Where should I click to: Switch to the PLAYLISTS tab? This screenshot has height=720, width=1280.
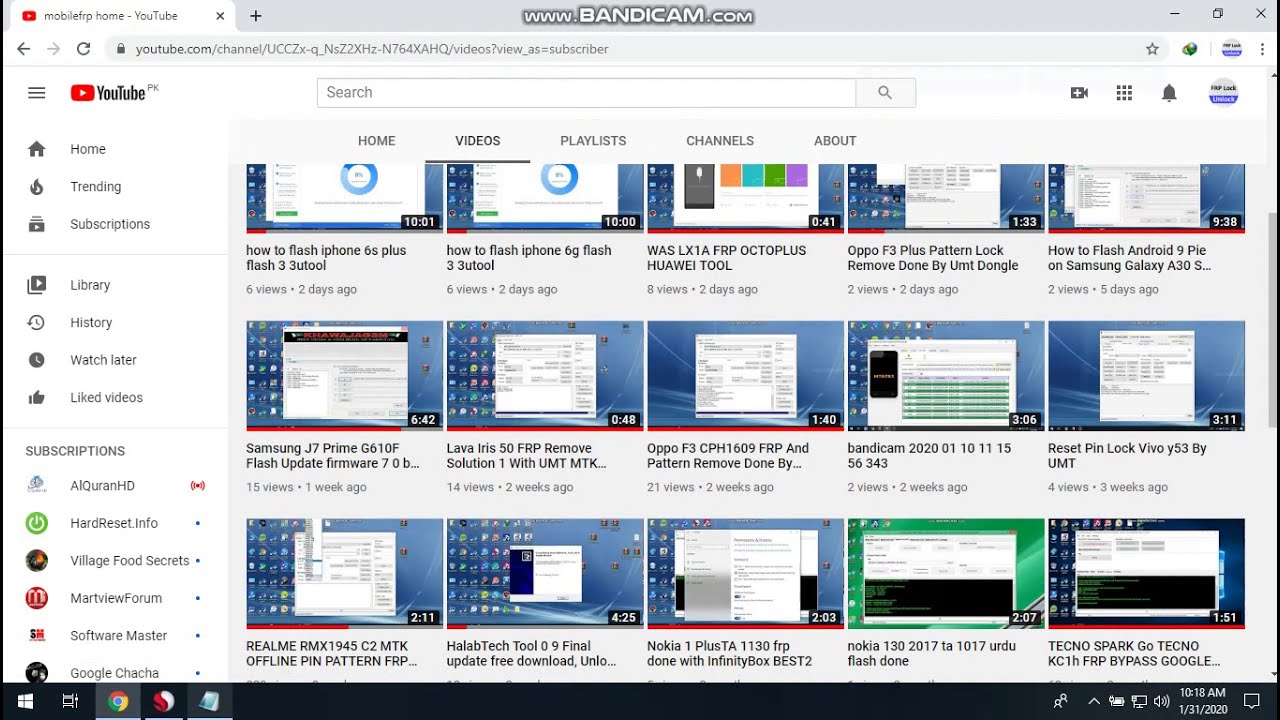(x=593, y=141)
